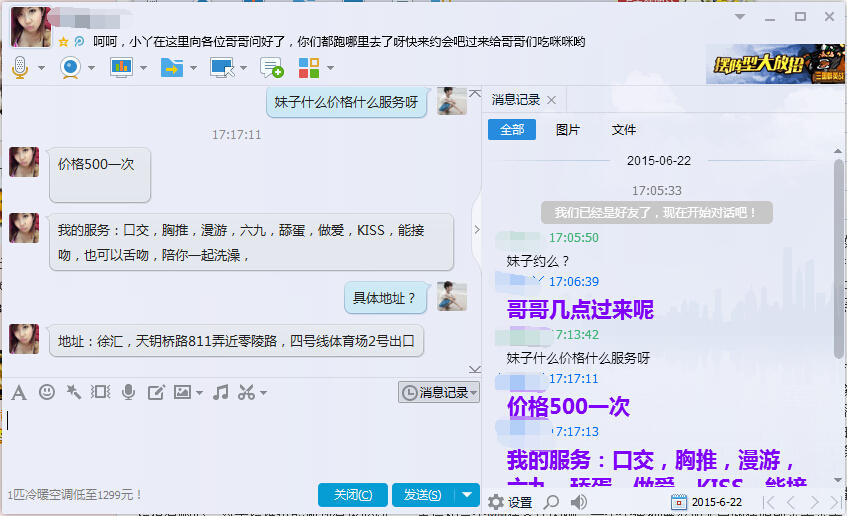Click chat scroll up arrow

(475, 93)
